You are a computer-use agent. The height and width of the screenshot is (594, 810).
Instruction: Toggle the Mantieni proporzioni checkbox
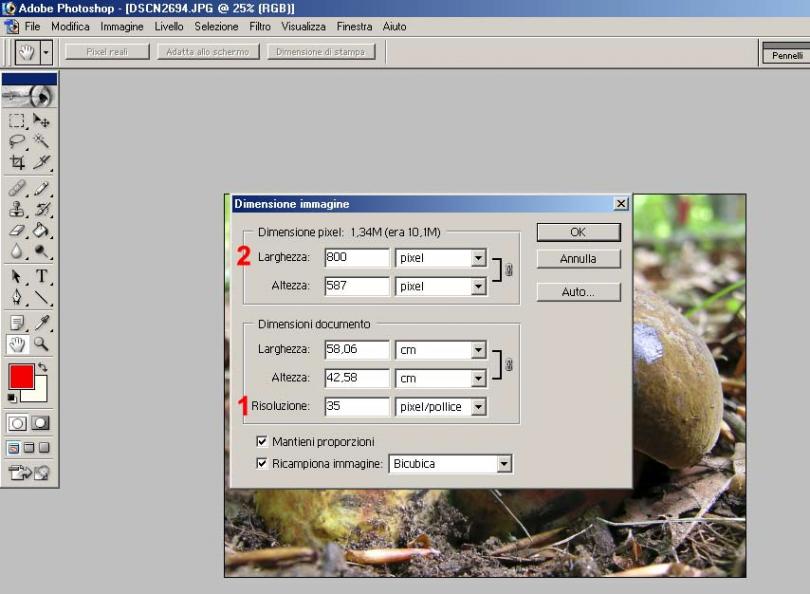coord(262,441)
